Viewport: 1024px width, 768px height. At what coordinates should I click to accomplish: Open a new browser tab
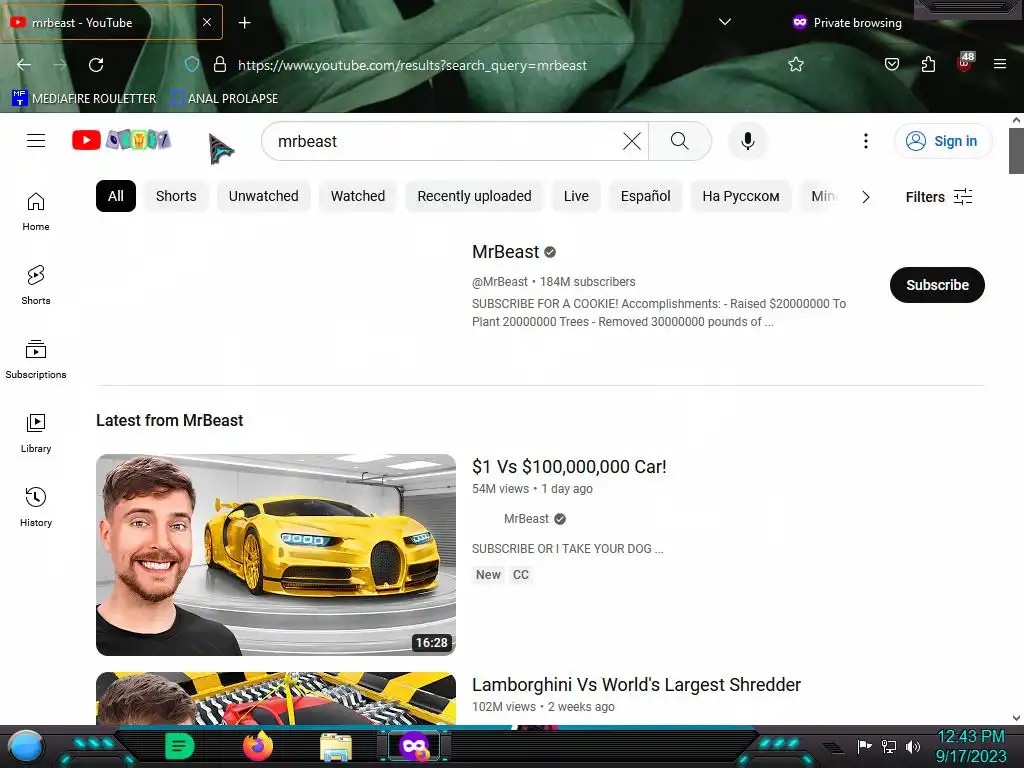(244, 23)
